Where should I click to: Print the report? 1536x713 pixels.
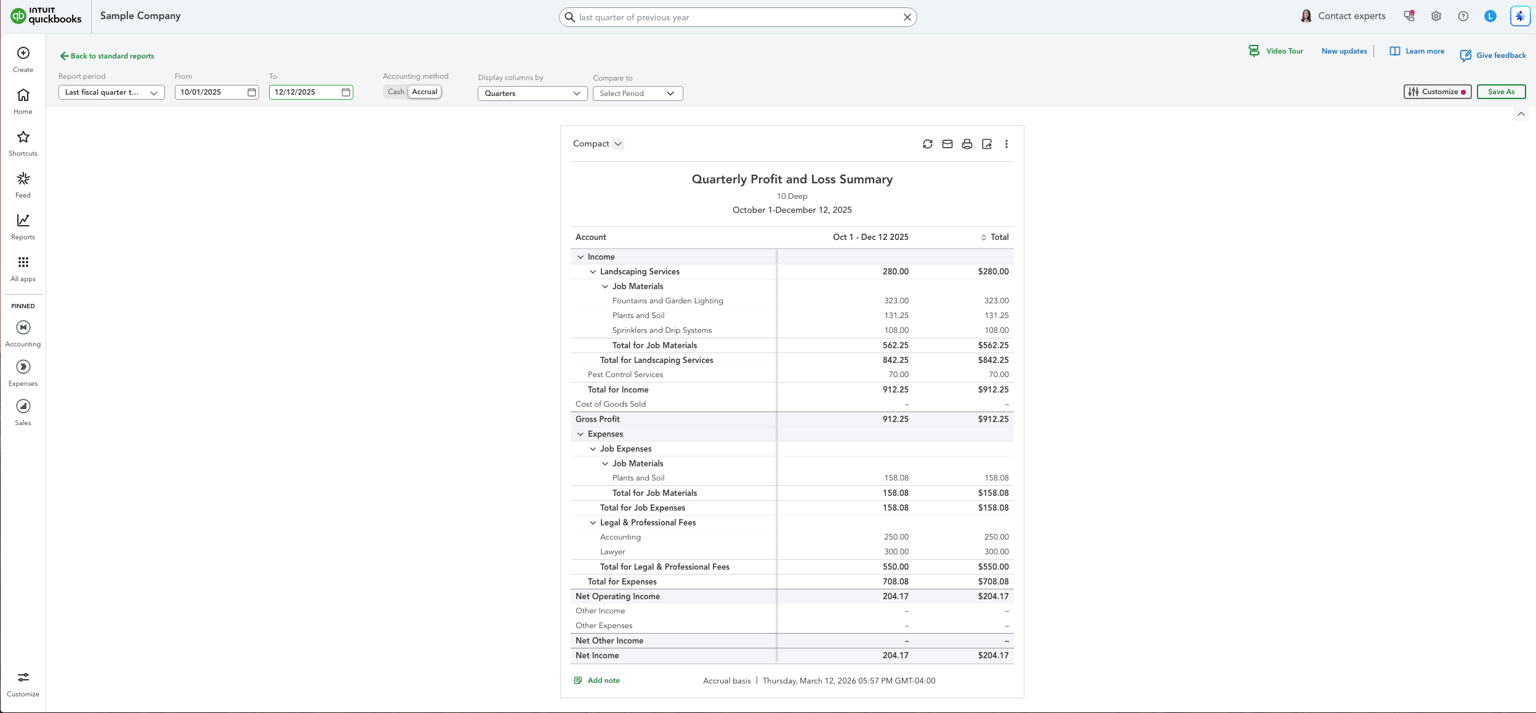click(x=967, y=144)
